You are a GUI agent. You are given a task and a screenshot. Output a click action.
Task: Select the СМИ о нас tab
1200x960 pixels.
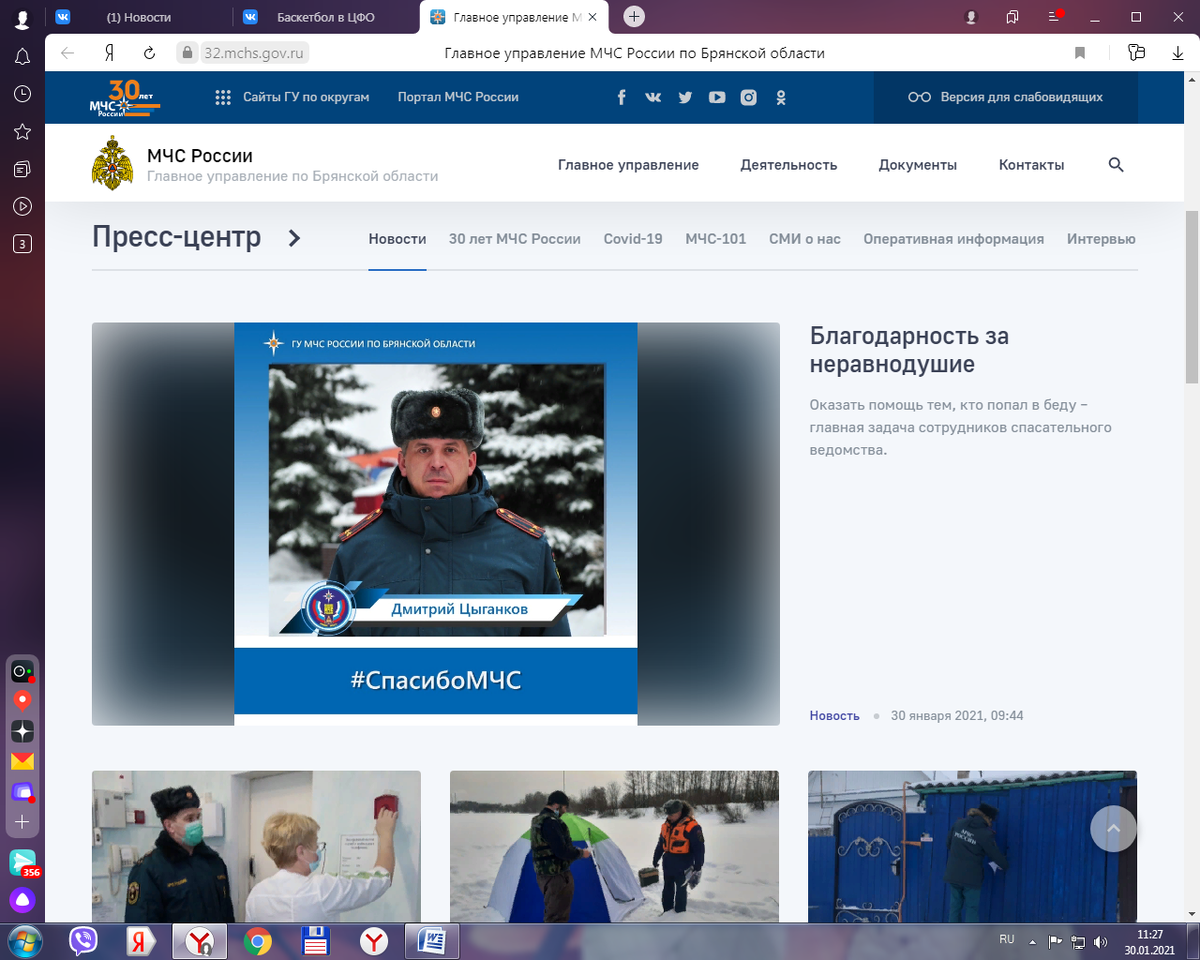[805, 239]
